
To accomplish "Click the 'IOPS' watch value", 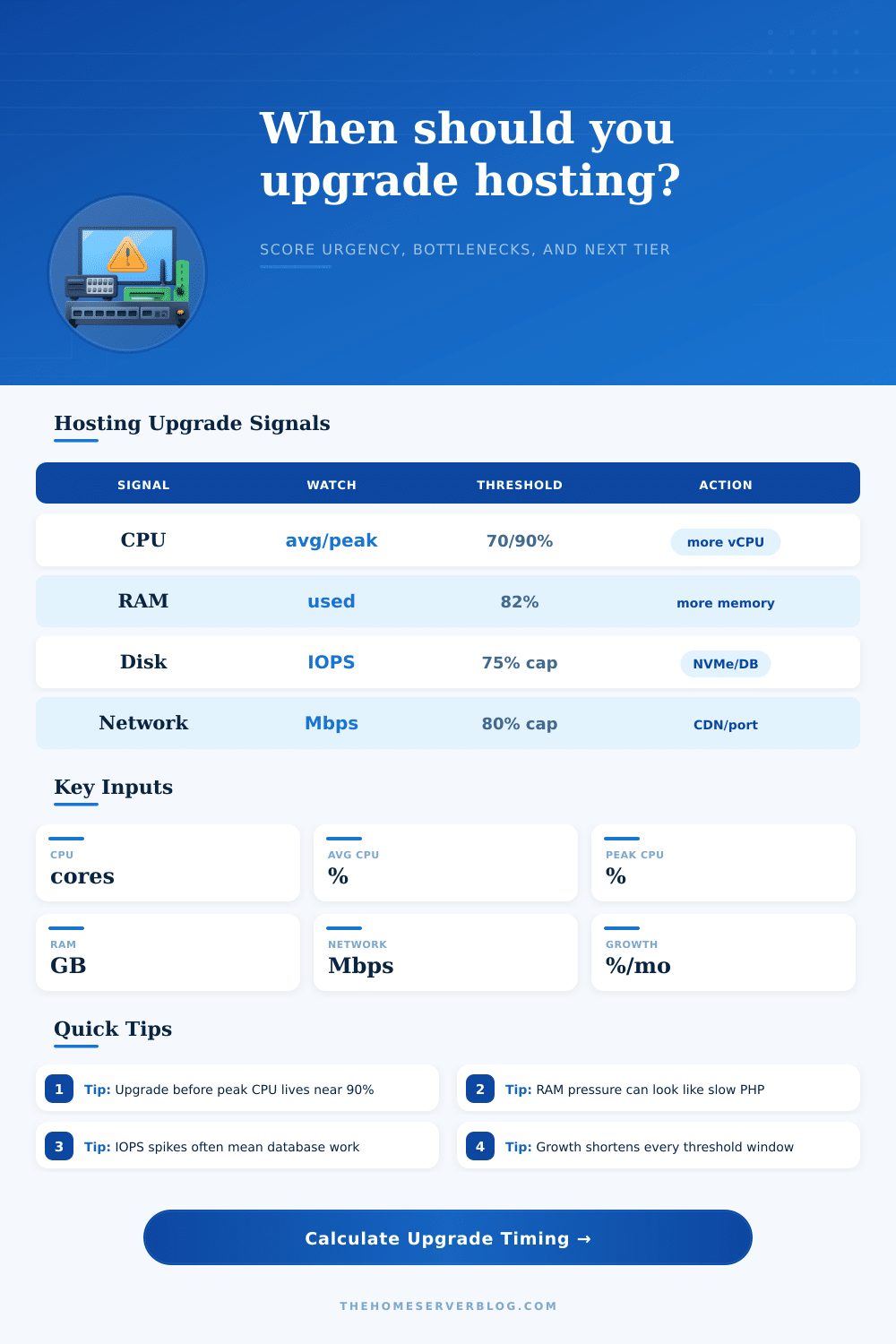I will [332, 662].
